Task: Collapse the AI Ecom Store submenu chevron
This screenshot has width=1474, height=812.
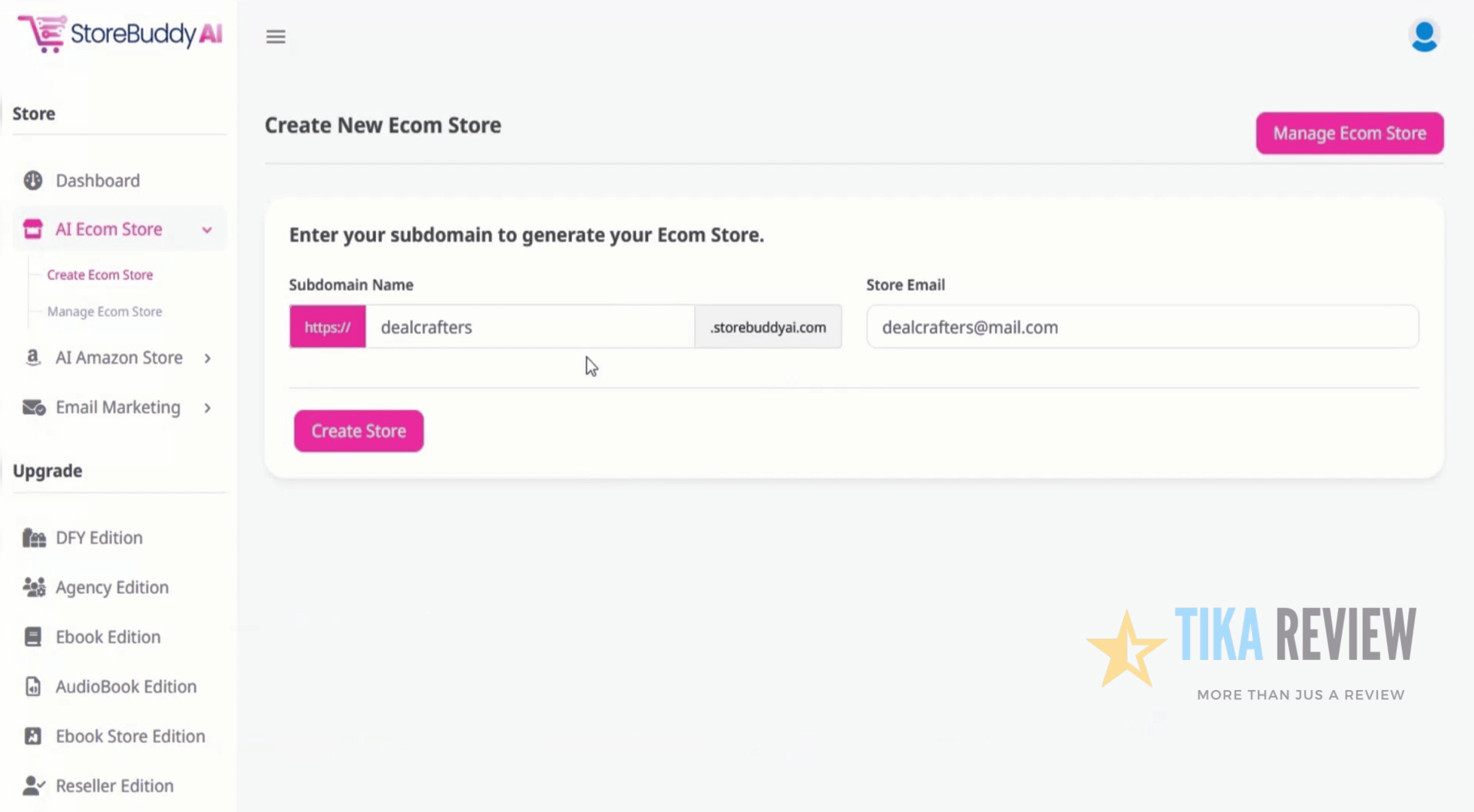Action: point(207,229)
